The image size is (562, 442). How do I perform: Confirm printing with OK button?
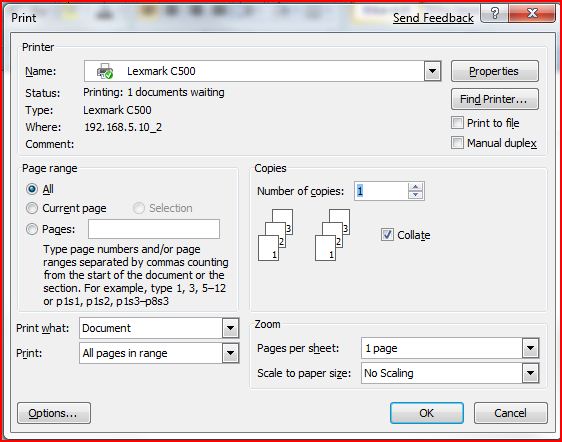click(427, 413)
